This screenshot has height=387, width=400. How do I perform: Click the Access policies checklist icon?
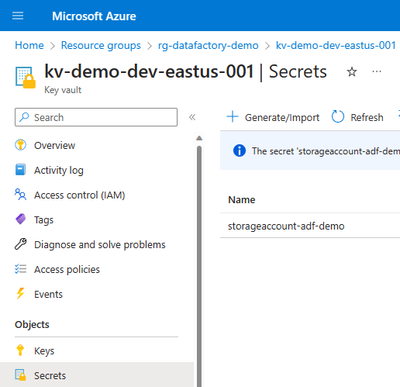(20, 269)
